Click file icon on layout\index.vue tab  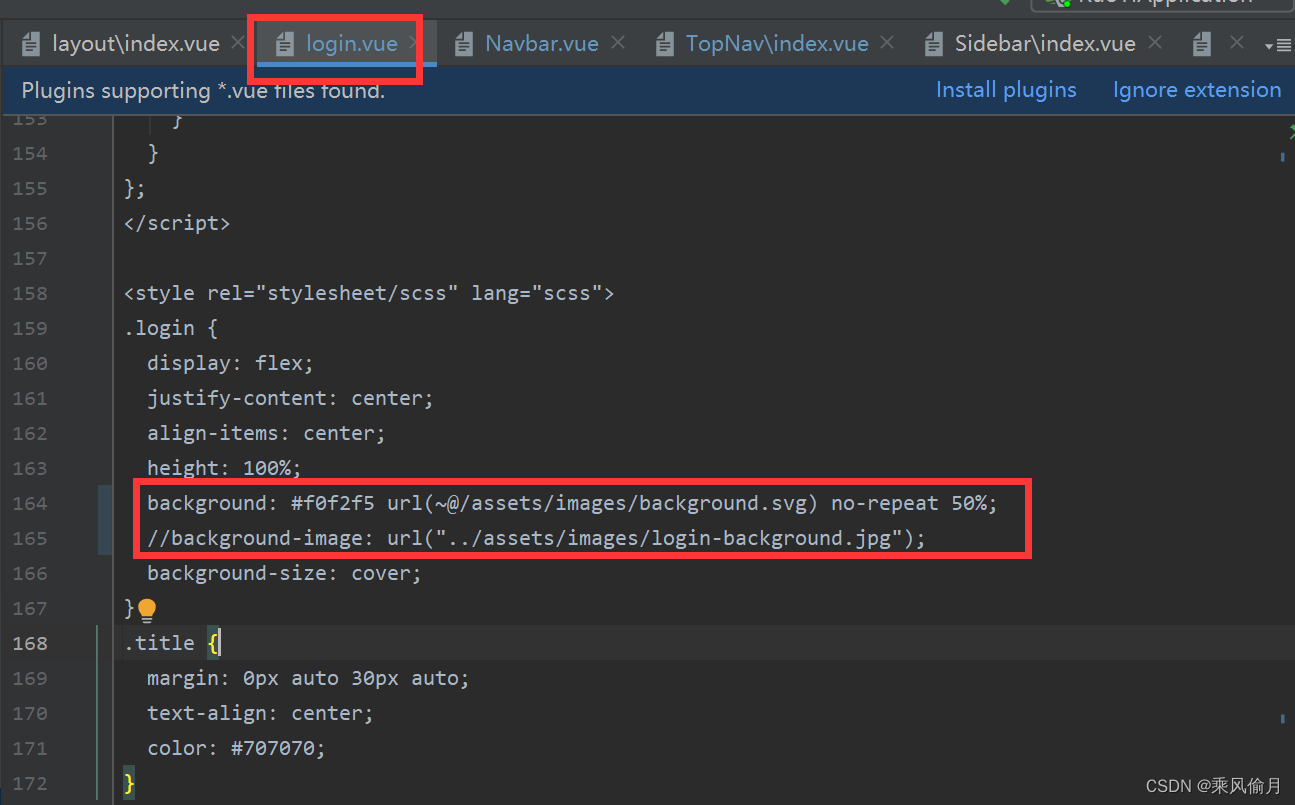32,44
